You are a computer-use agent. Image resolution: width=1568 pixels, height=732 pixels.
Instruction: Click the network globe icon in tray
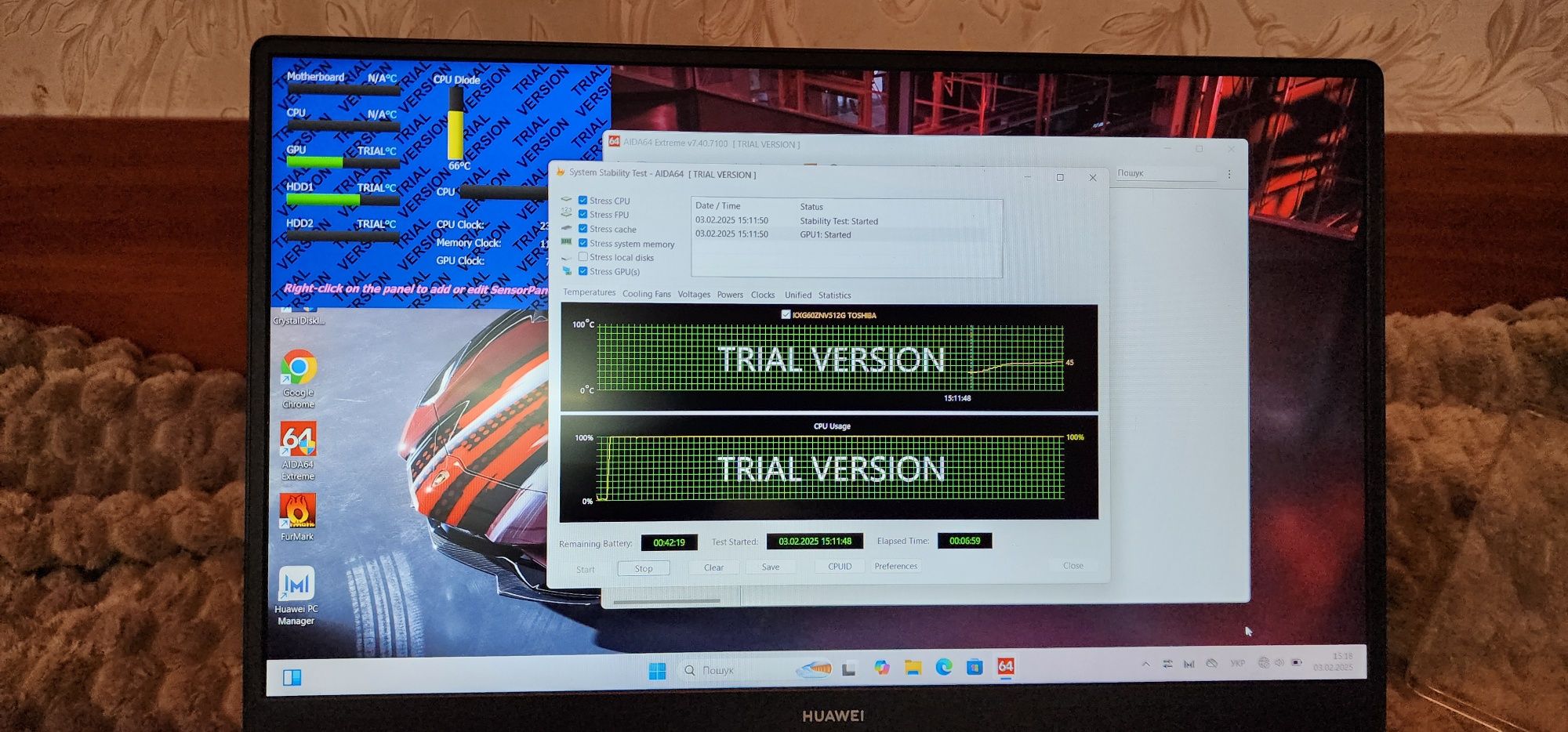pyautogui.click(x=1263, y=662)
